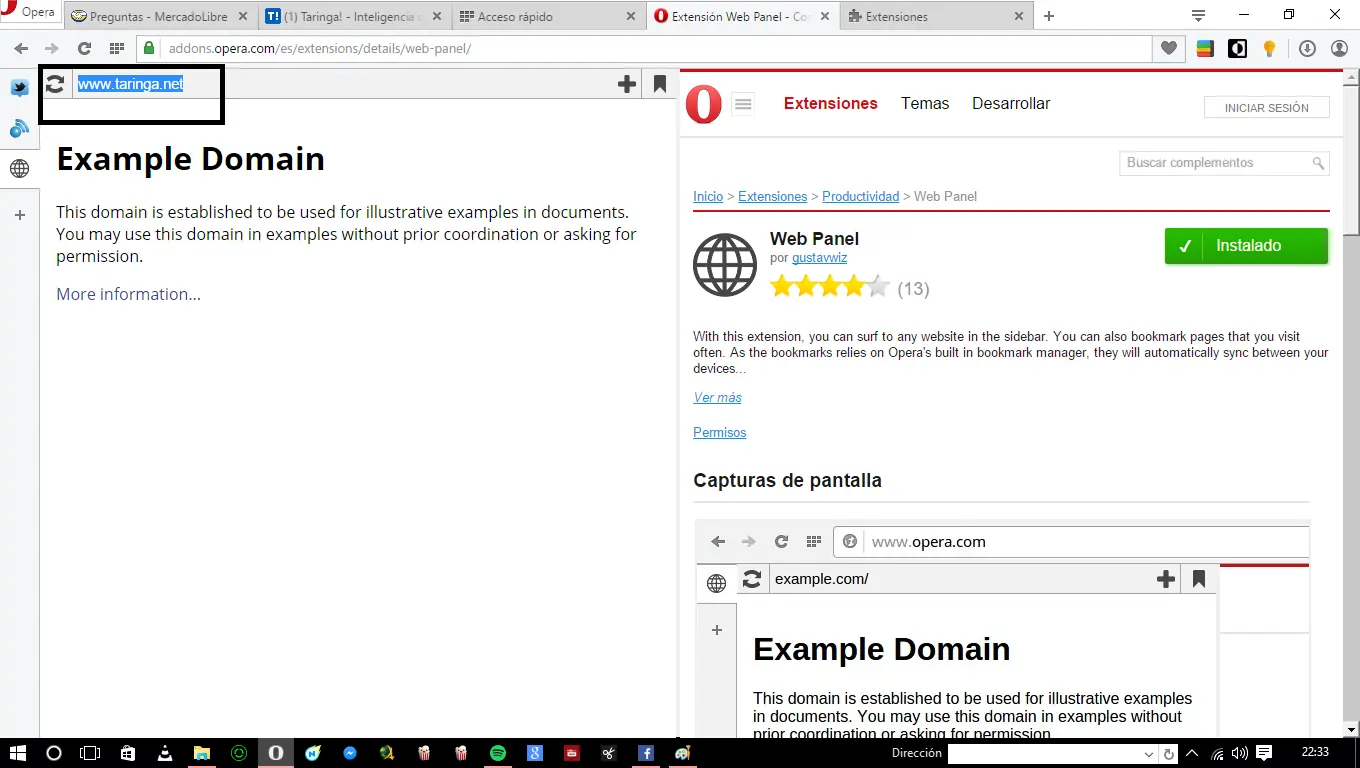This screenshot has height=768, width=1360.
Task: Click the yellow lightbulb extension icon
Action: [1269, 48]
